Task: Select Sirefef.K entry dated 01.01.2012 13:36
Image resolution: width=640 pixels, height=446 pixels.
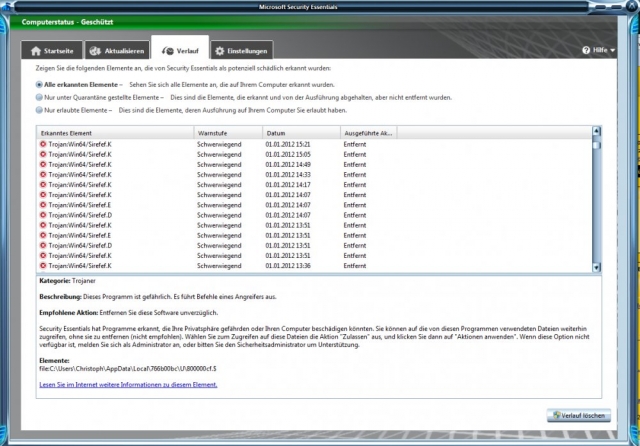Action: pyautogui.click(x=314, y=266)
